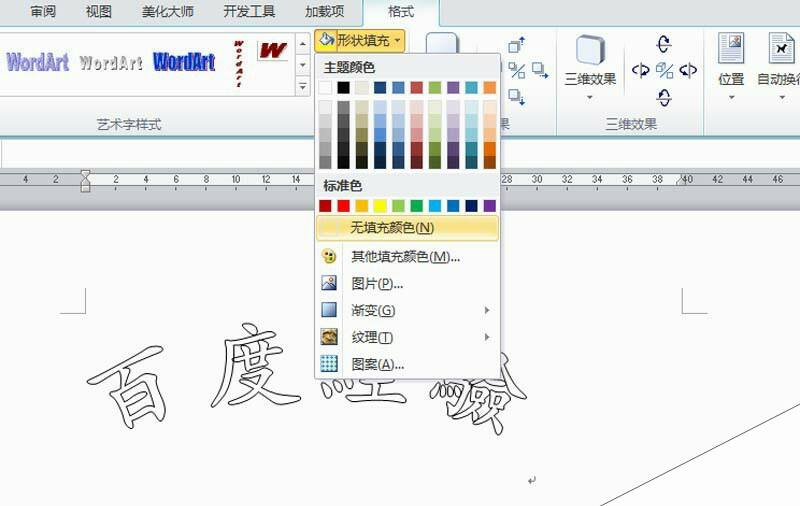800x506 pixels.
Task: Switch to the 视图 ribbon tab
Action: pyautogui.click(x=98, y=11)
